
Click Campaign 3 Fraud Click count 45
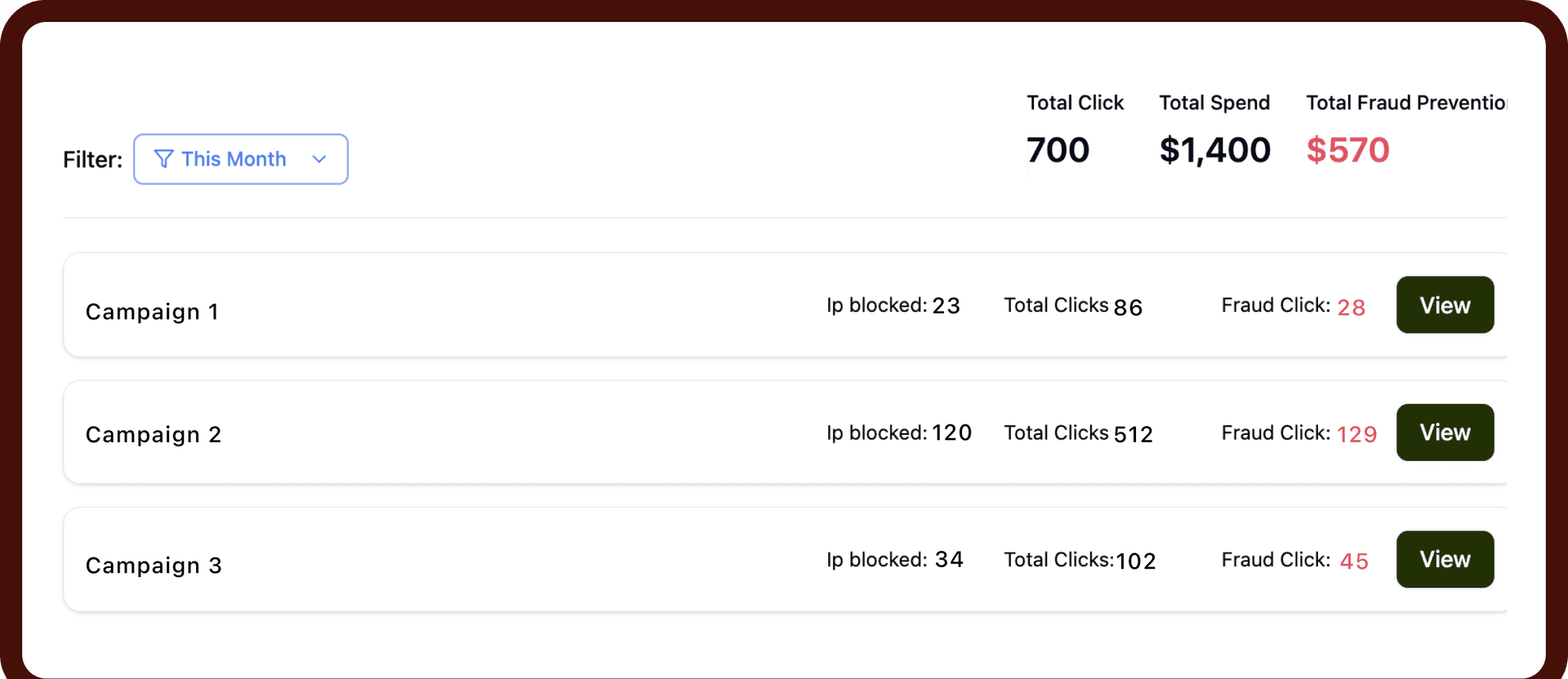coord(1354,561)
